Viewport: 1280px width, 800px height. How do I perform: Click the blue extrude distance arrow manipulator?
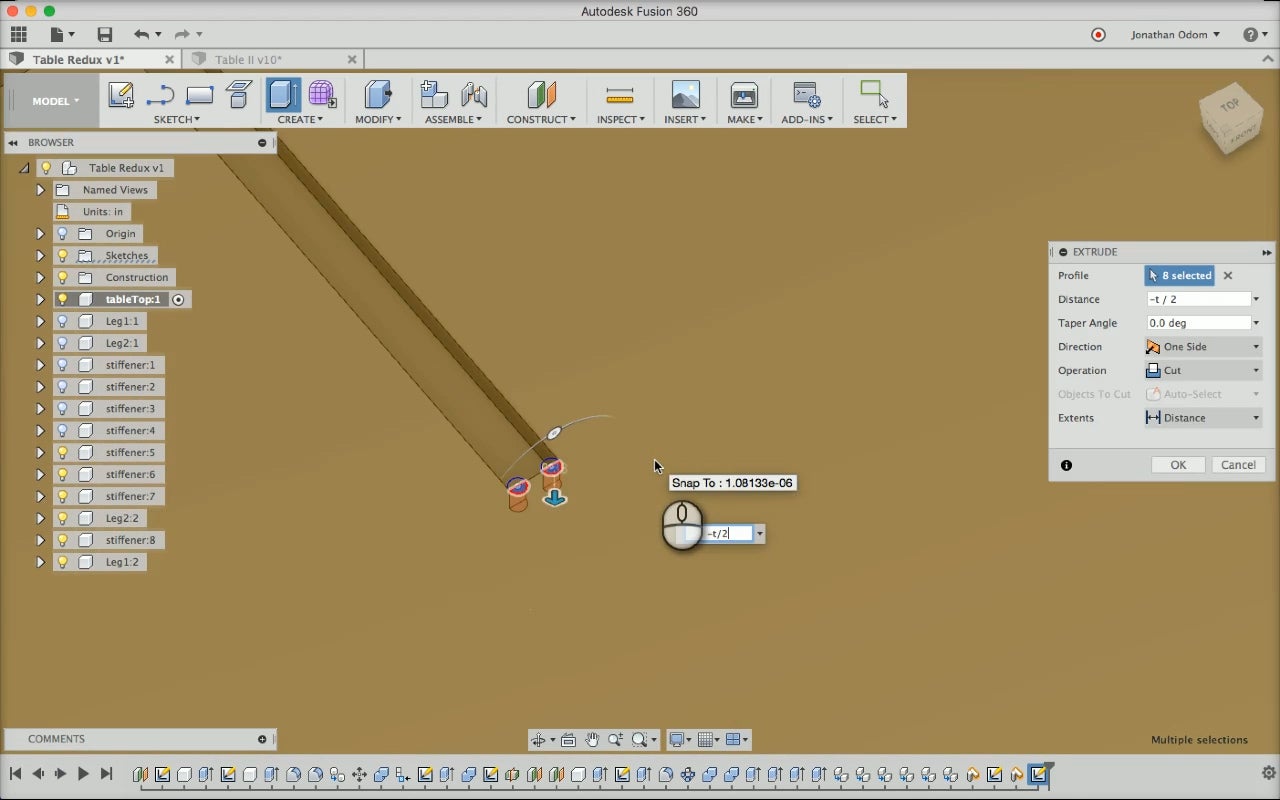(x=555, y=496)
